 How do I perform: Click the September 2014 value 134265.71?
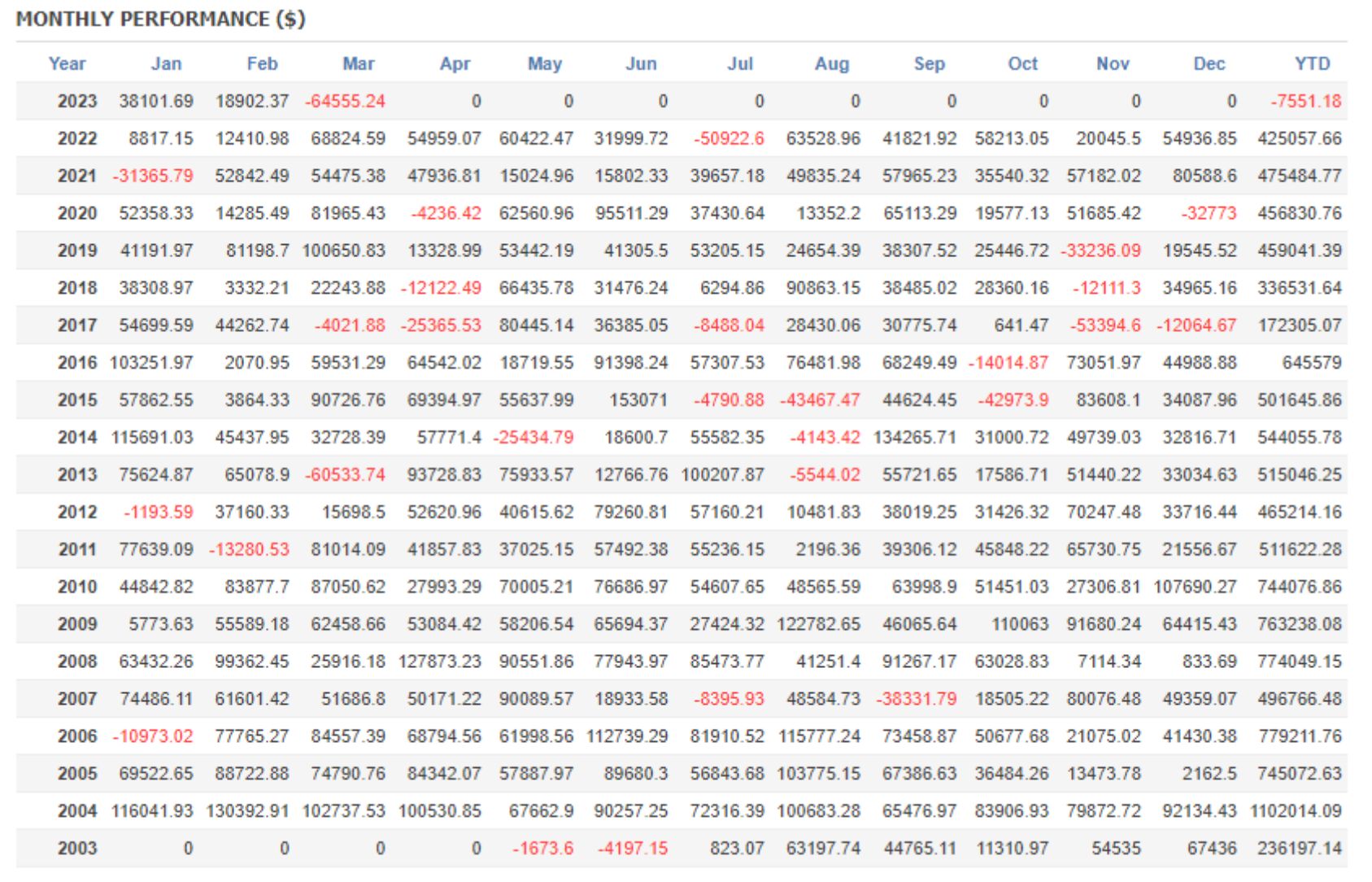coord(915,438)
